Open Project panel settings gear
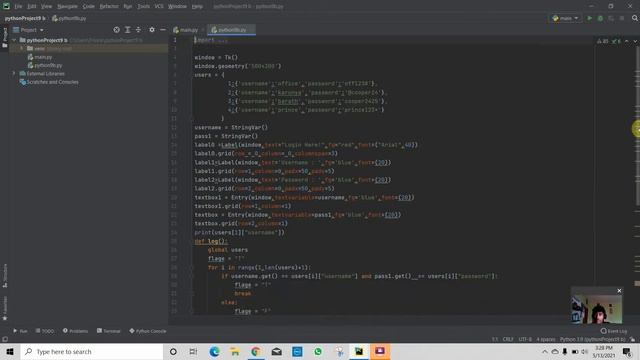This screenshot has width=640, height=360. 152,30
